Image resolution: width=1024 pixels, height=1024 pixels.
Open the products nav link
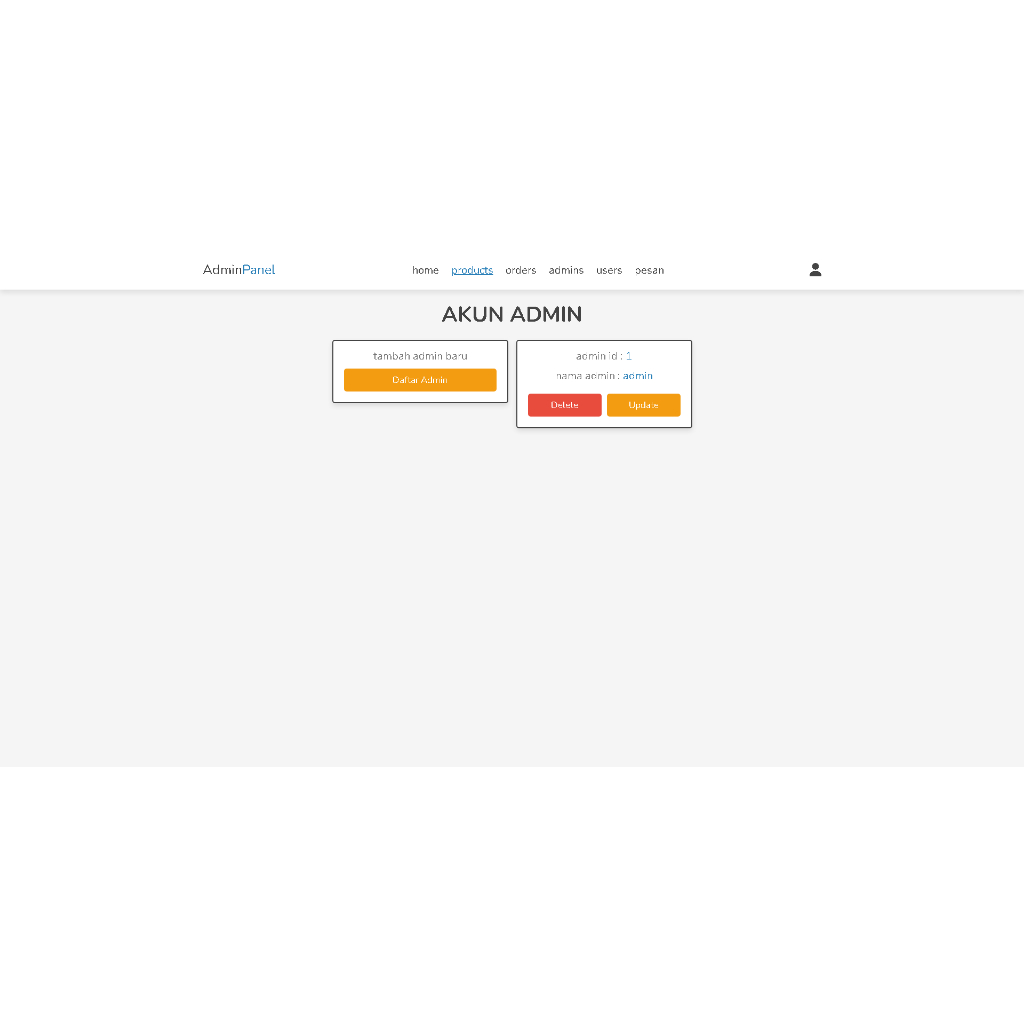point(472,270)
